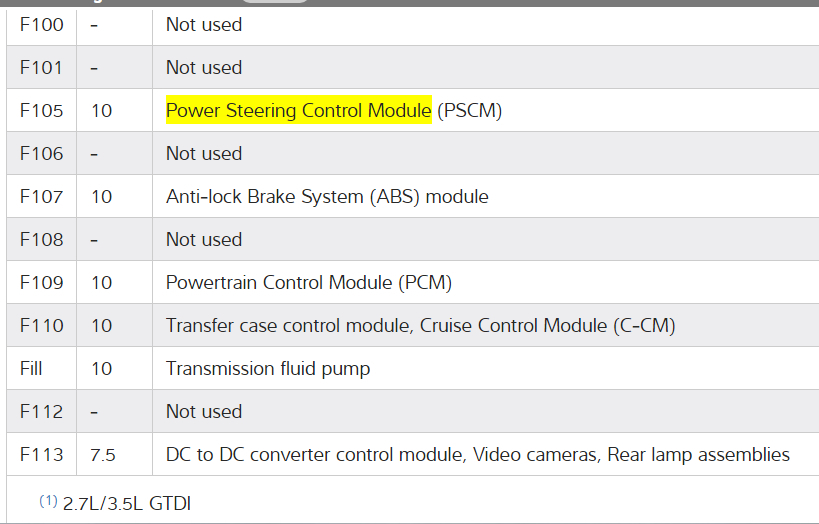Select the F106 fuse number

coord(41,154)
